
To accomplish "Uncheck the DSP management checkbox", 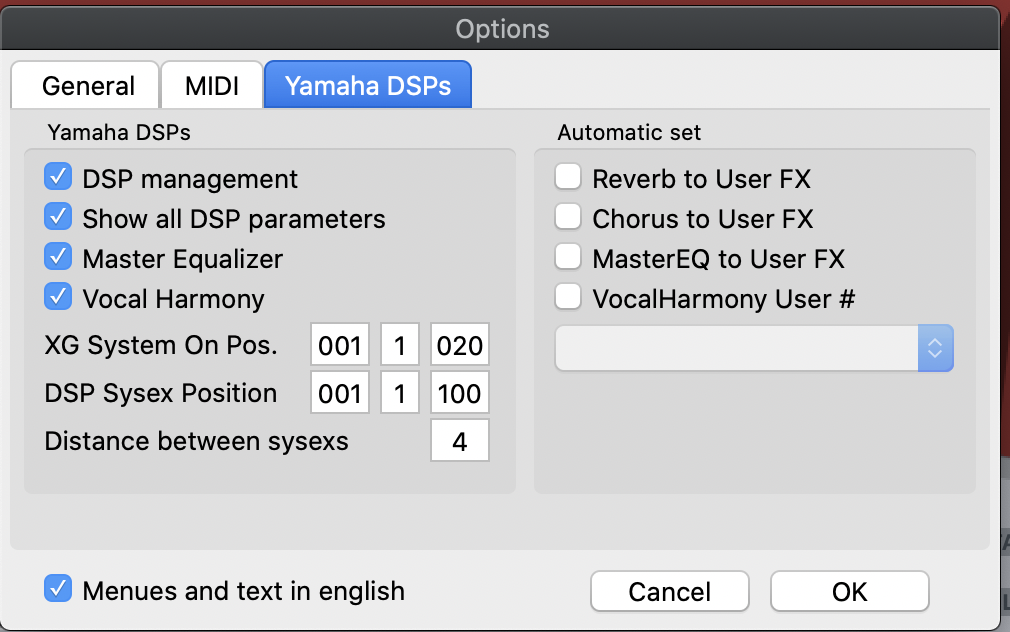I will (x=58, y=177).
